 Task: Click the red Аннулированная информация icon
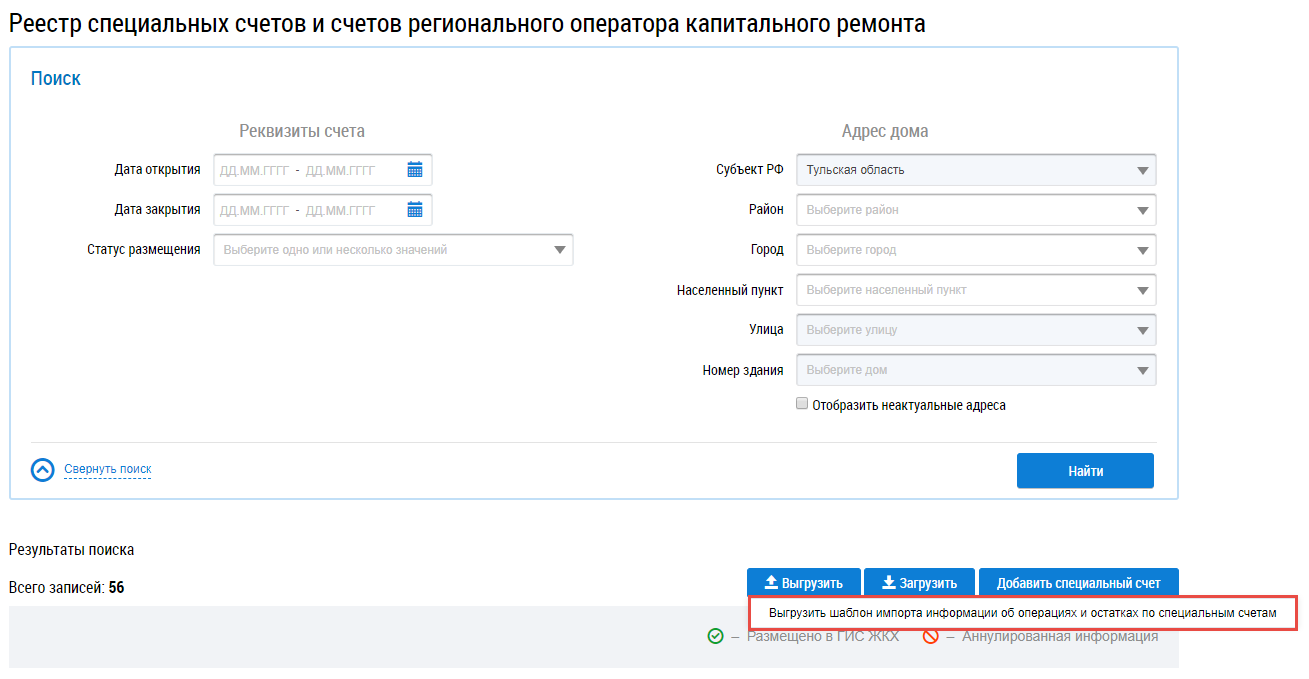pyautogui.click(x=931, y=636)
